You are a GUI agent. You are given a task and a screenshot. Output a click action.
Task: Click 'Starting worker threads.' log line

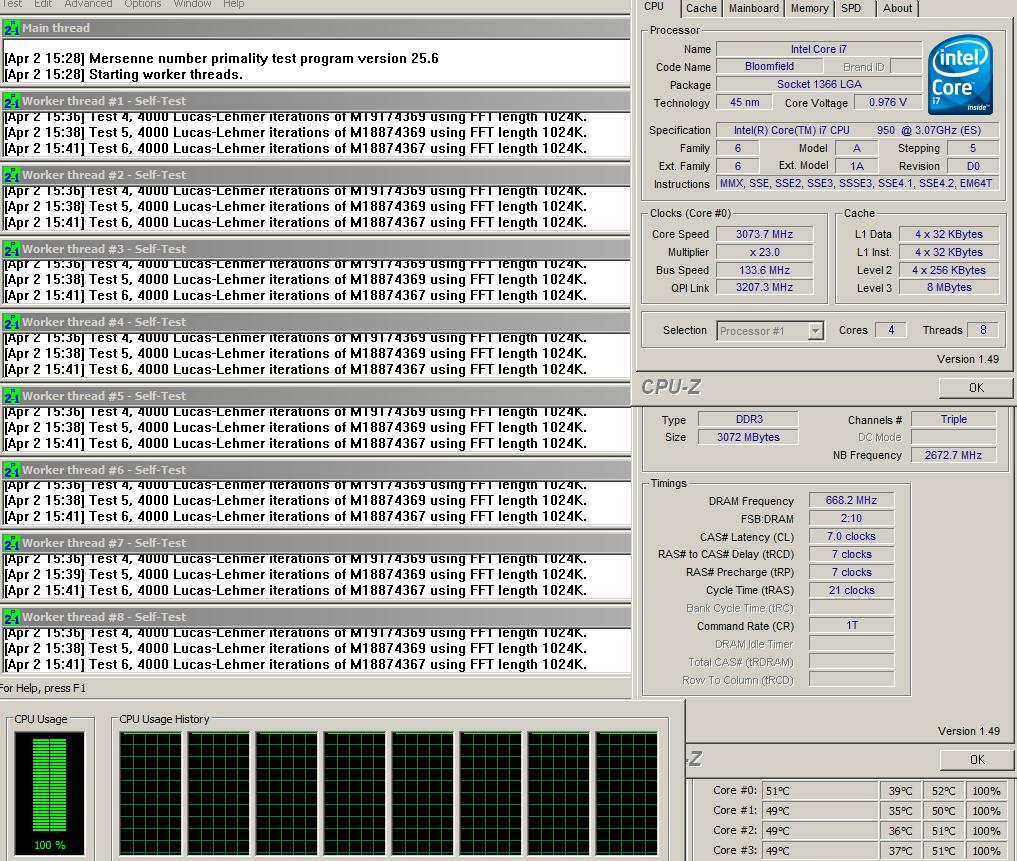166,75
